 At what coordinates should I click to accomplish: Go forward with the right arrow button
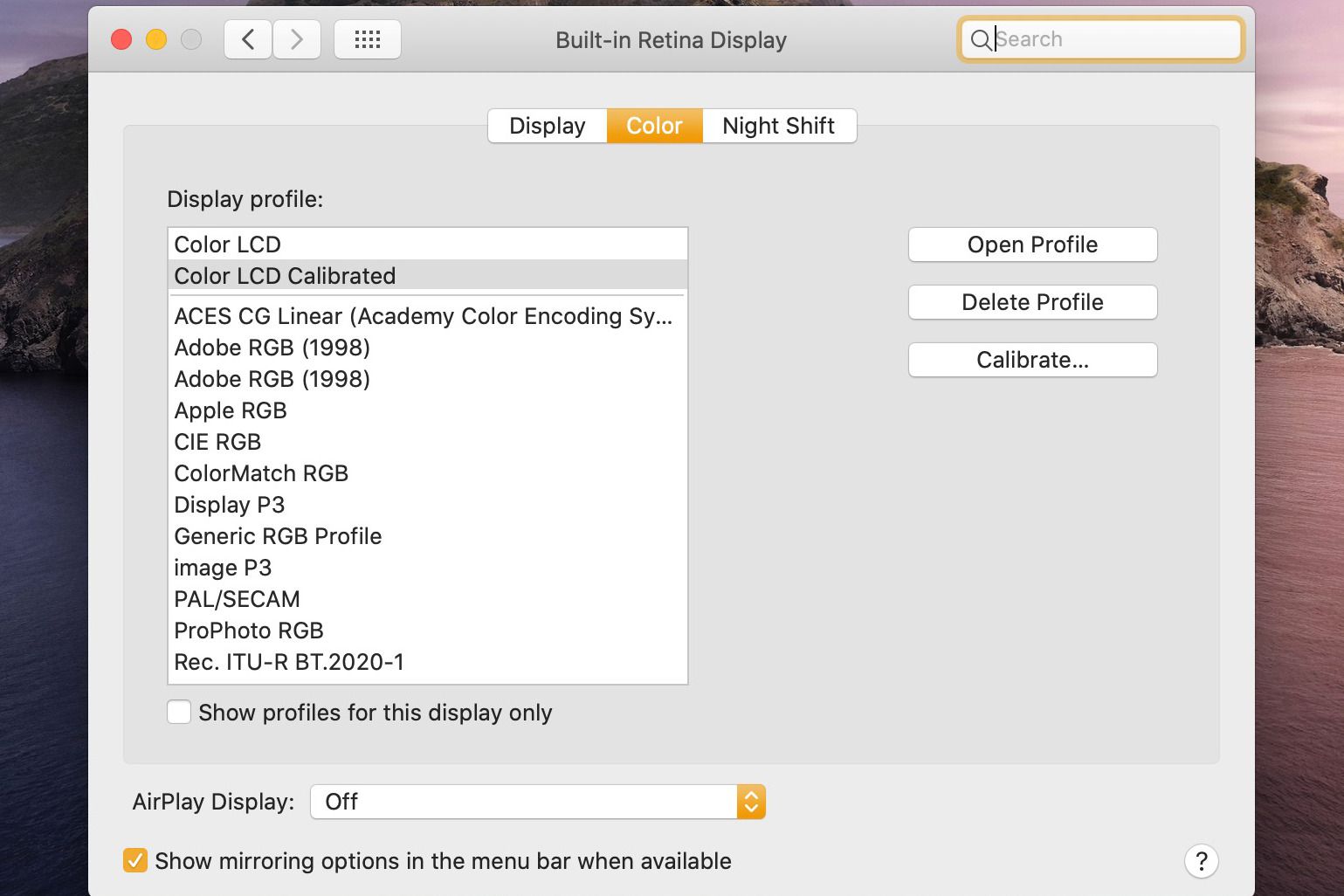pos(297,39)
